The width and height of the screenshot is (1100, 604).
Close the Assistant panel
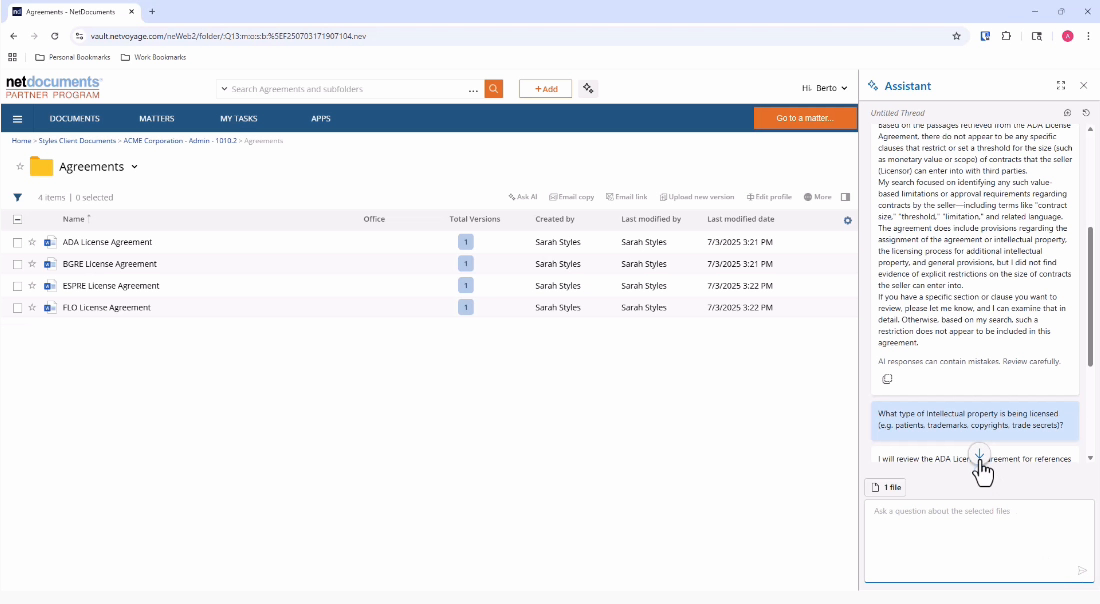click(1083, 86)
